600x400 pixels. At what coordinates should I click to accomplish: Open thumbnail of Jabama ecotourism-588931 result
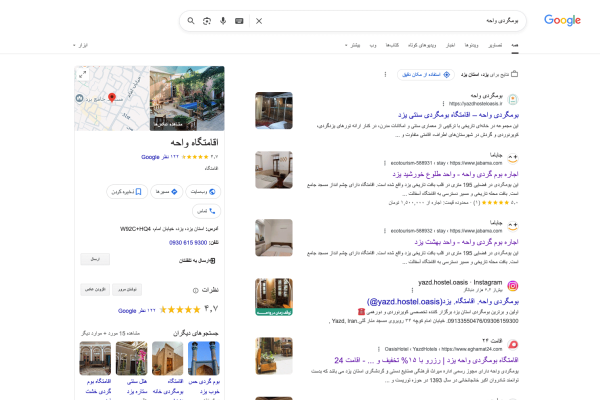pos(274,170)
